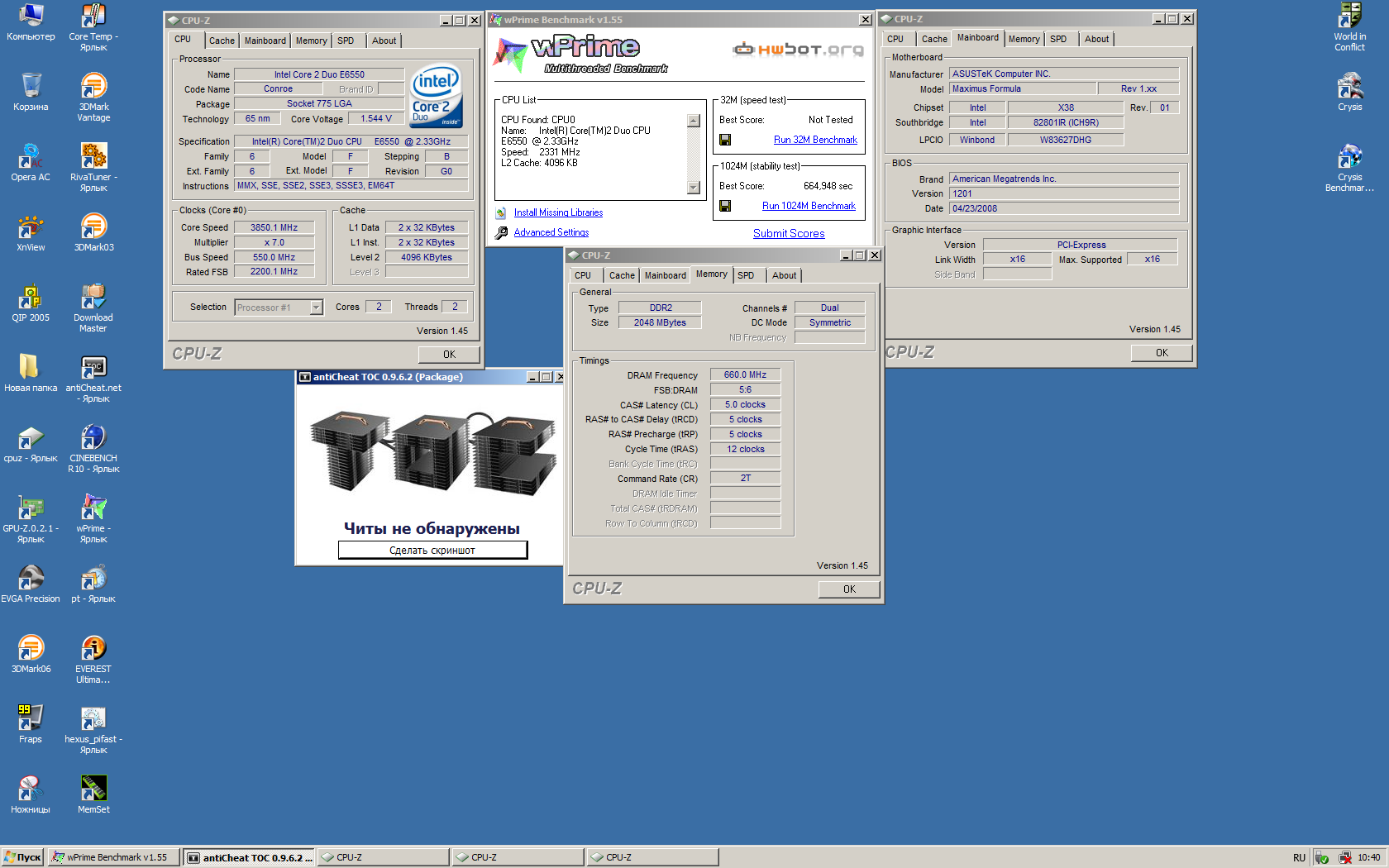Click the Сделать скриншот button

(432, 551)
